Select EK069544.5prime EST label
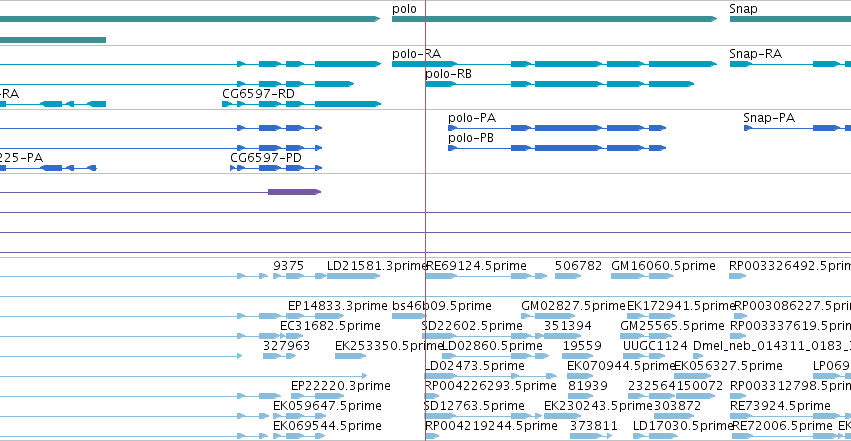Screen dimensions: 851x441 pos(327,426)
